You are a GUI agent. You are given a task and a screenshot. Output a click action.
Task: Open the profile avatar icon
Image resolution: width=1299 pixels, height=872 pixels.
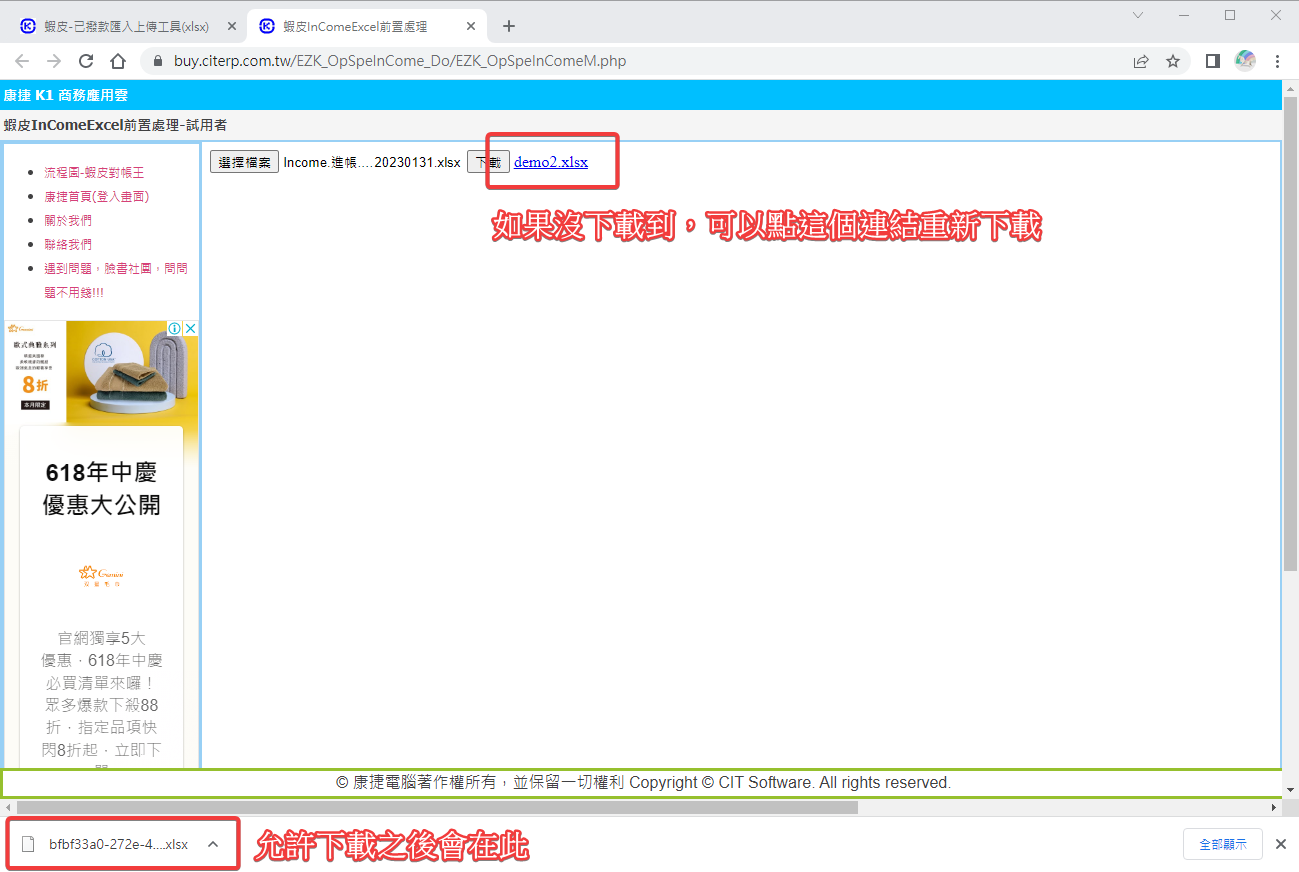(x=1245, y=61)
